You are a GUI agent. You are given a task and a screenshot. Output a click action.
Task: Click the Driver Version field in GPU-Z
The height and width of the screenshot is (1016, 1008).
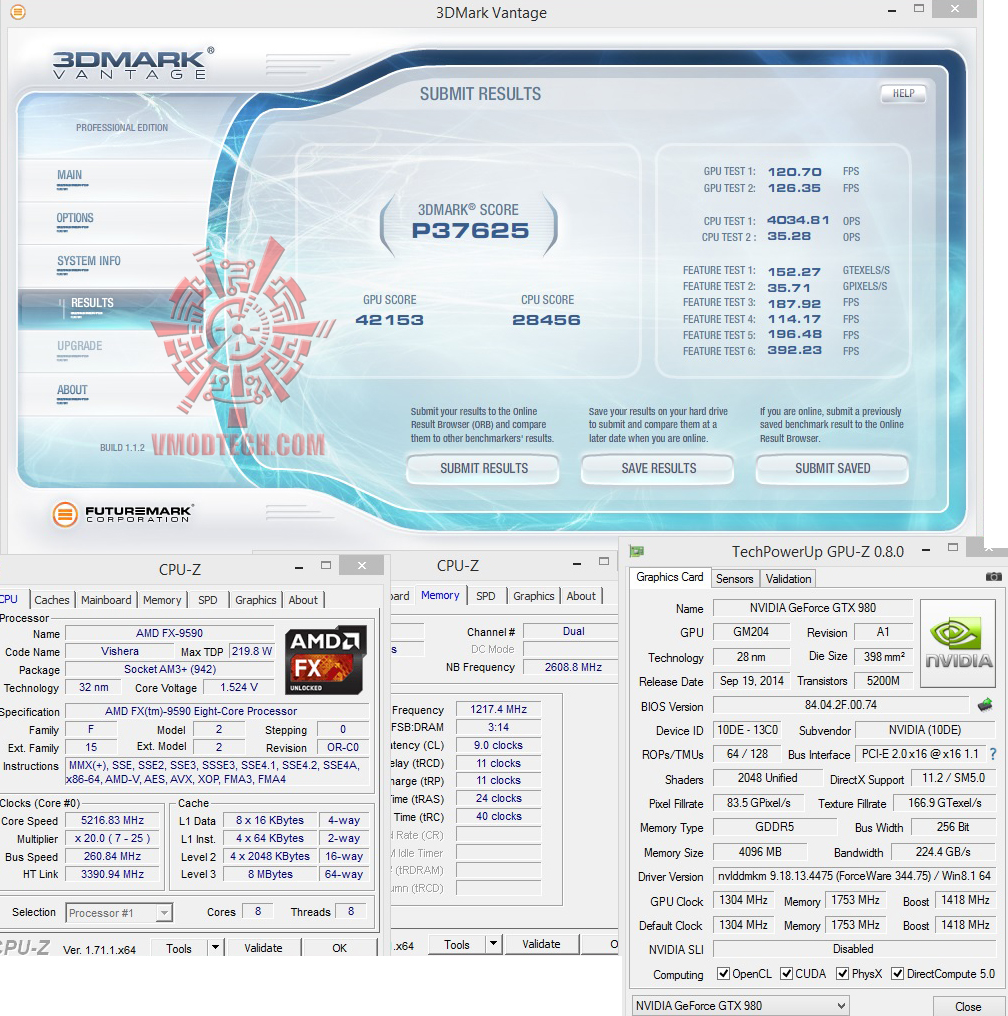coord(854,876)
